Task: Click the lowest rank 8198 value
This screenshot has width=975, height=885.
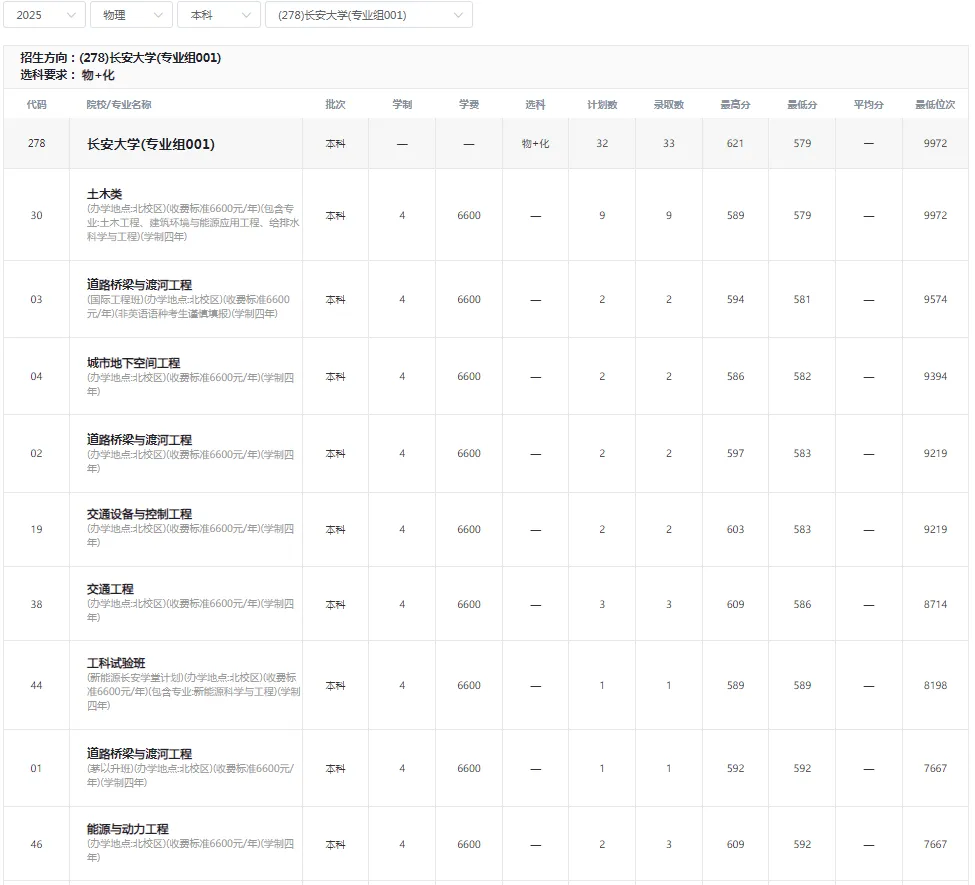Action: pyautogui.click(x=935, y=685)
